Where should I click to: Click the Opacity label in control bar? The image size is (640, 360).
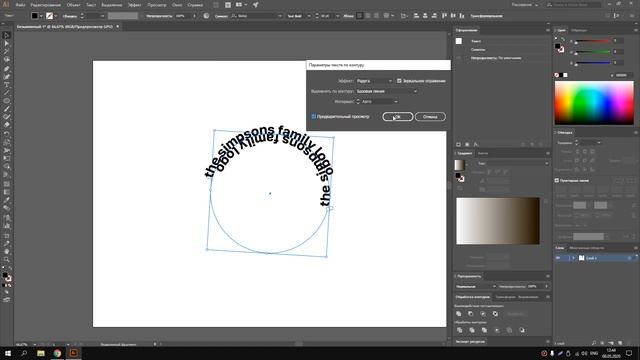[159, 16]
